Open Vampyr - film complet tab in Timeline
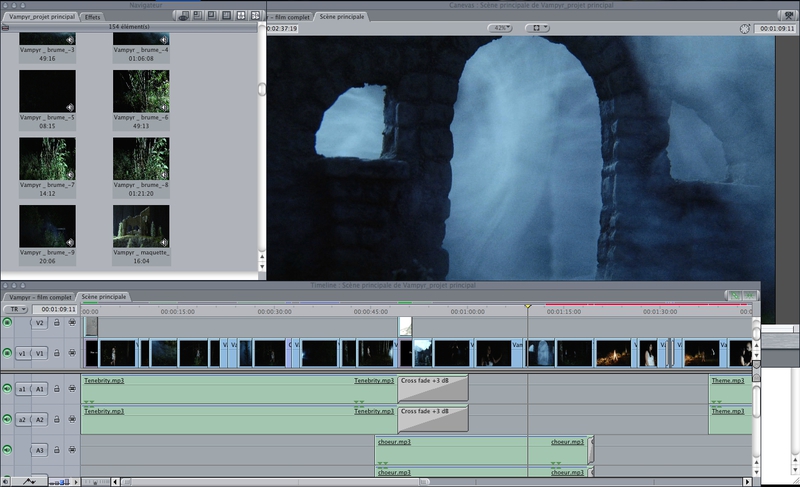The image size is (800, 487). pos(40,297)
